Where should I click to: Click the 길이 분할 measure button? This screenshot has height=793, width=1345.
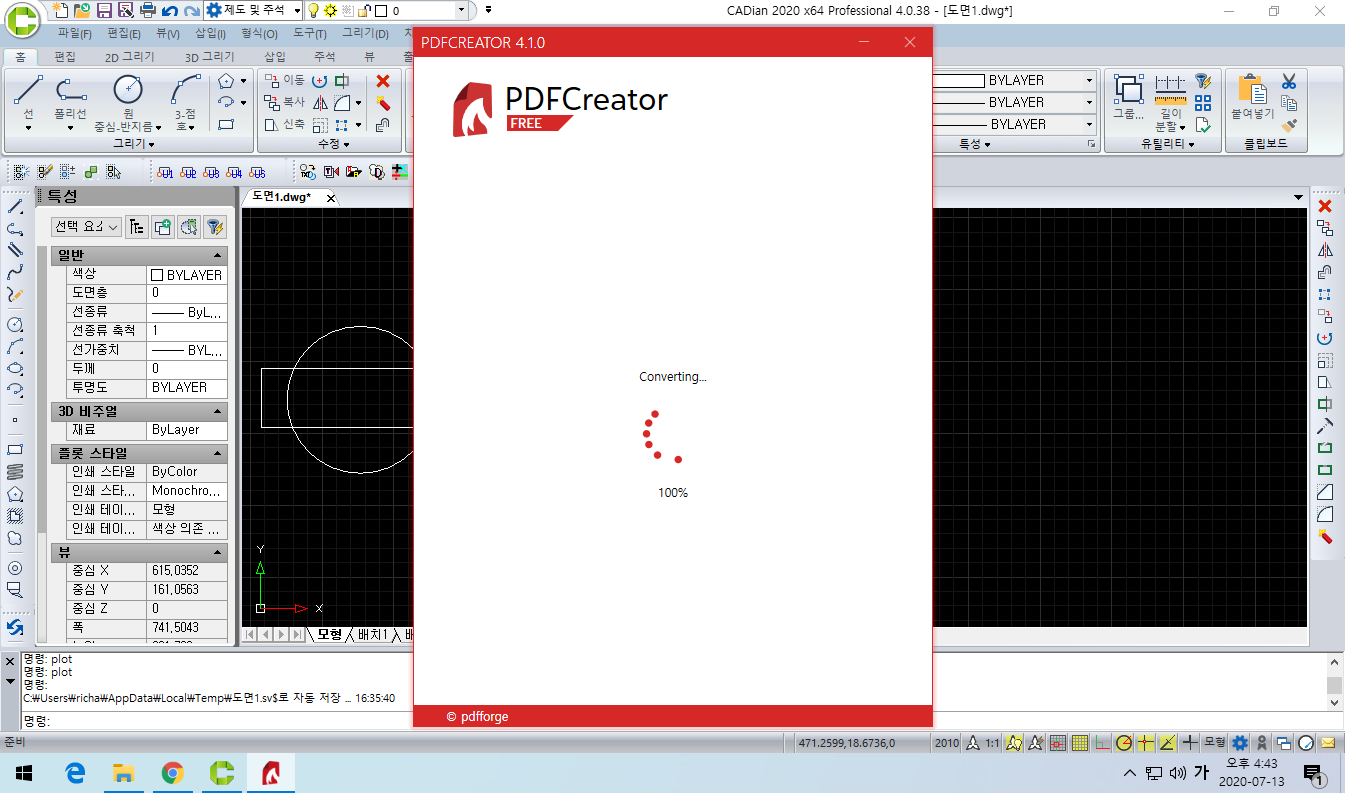(1169, 103)
